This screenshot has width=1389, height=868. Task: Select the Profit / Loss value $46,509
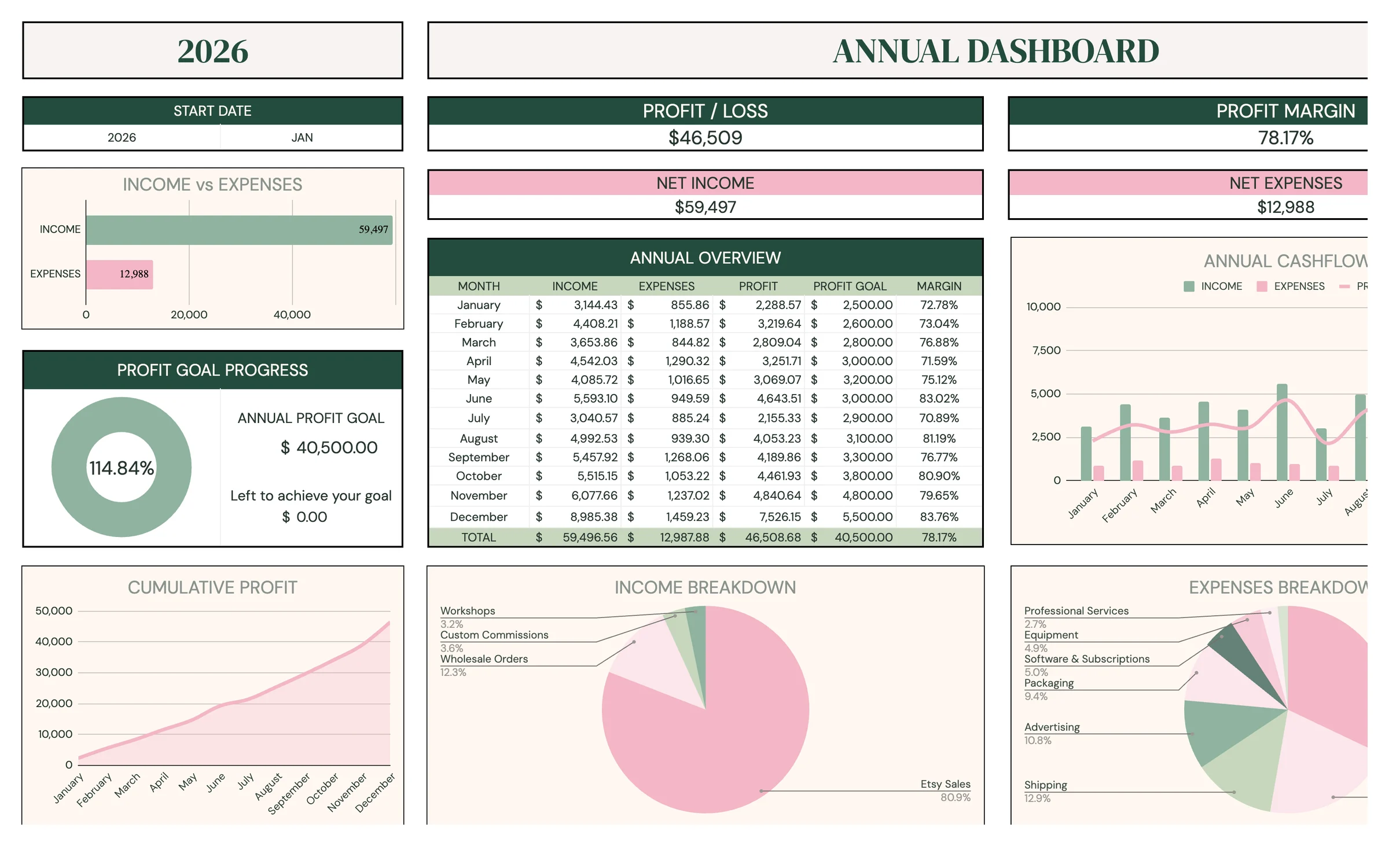(705, 138)
